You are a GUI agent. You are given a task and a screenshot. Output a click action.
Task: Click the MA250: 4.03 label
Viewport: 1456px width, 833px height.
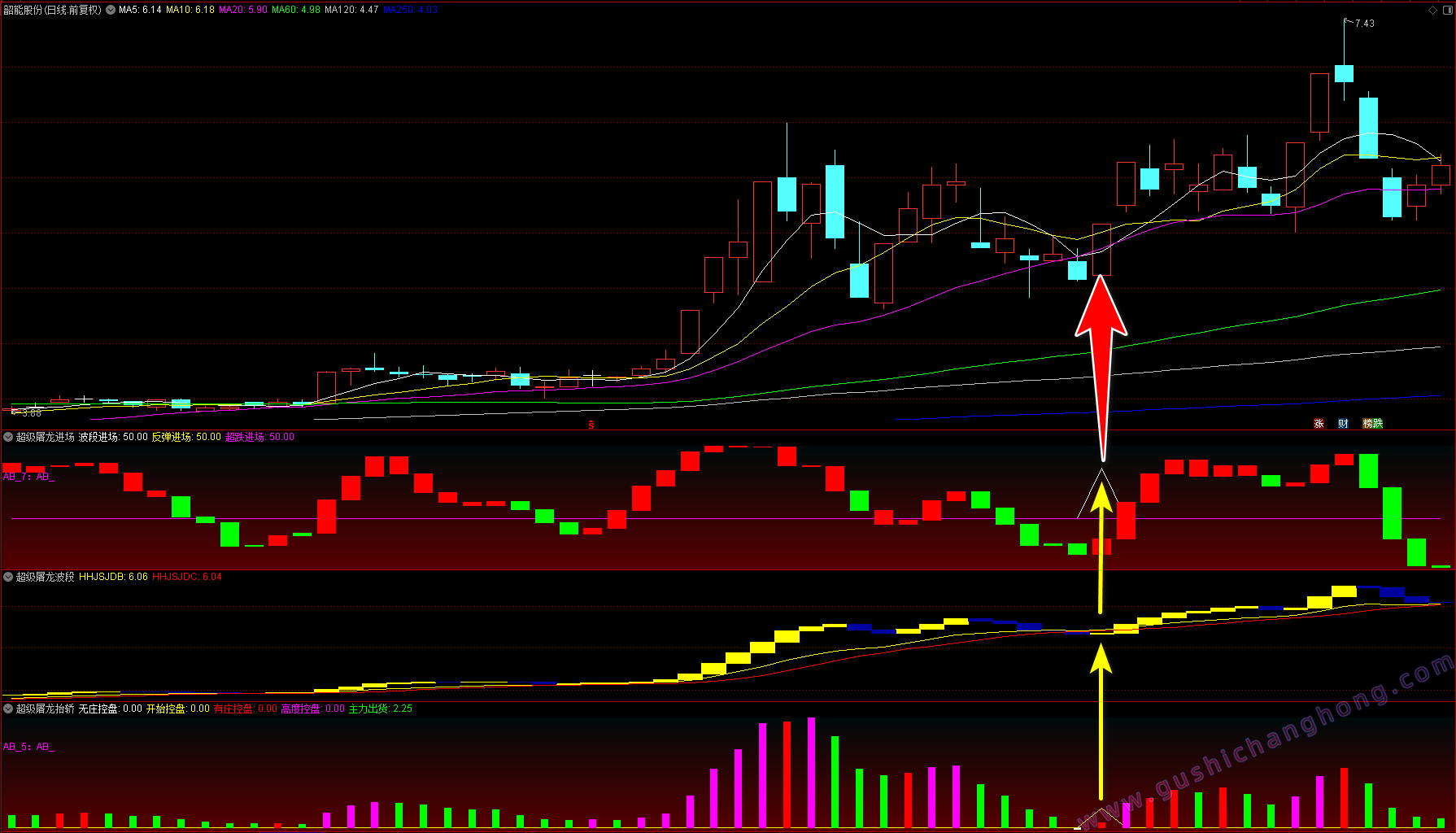pyautogui.click(x=410, y=10)
